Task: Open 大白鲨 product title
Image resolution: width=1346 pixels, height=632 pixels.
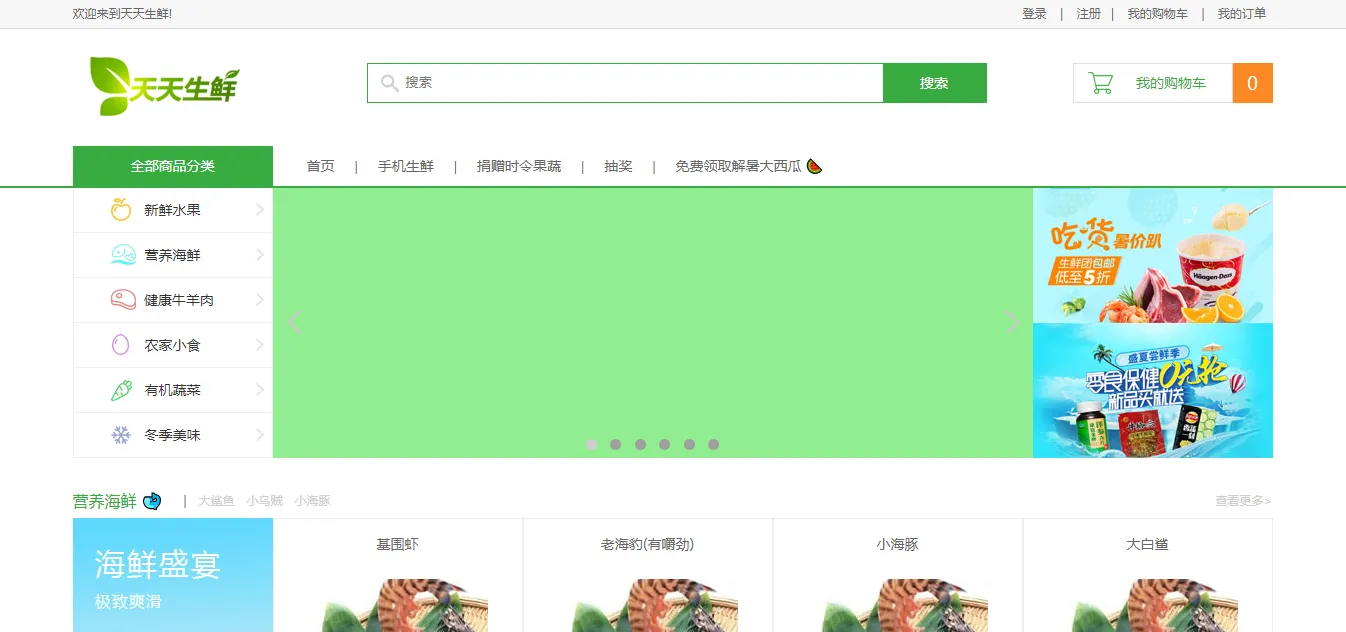Action: [1147, 544]
